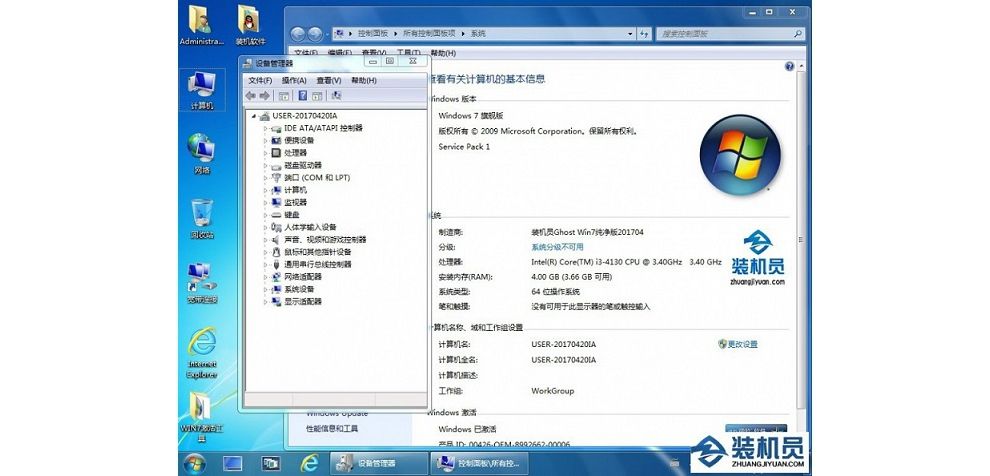Click the back arrow in Device Manager toolbar

coord(250,96)
